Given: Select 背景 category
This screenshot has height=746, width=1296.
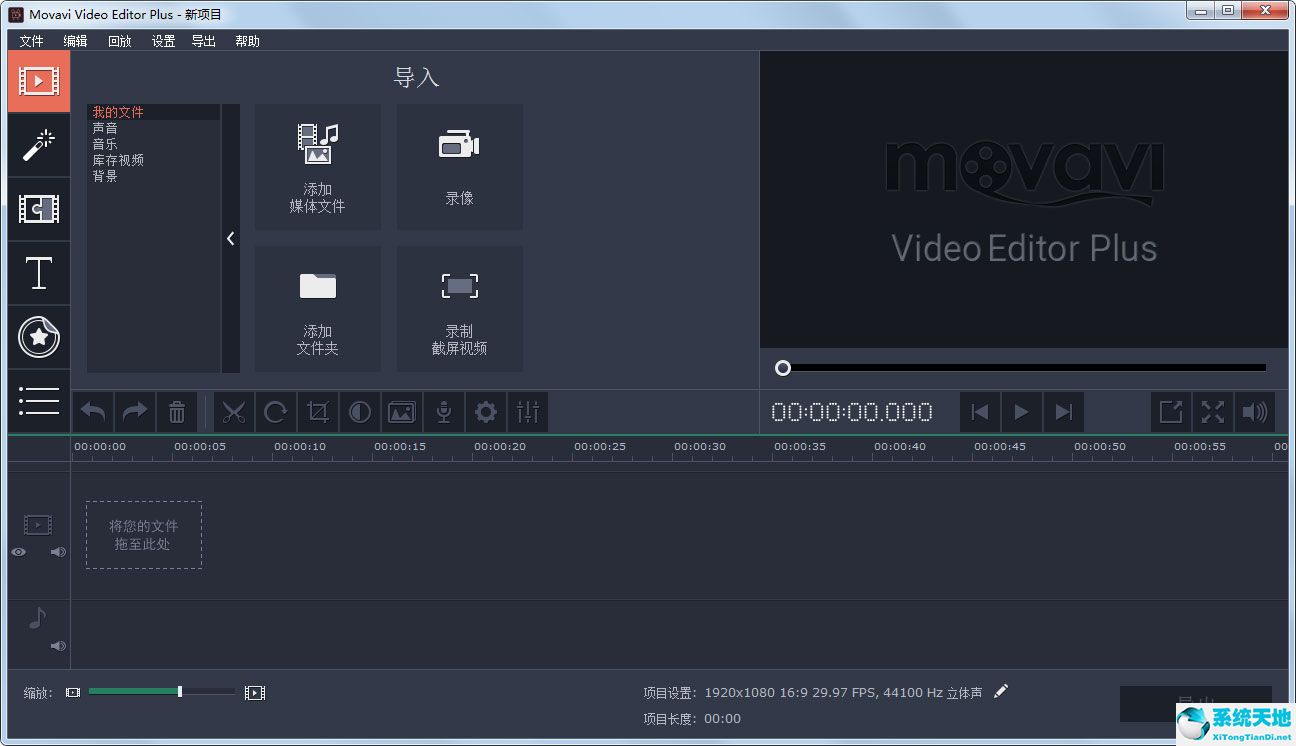Looking at the screenshot, I should coord(105,176).
